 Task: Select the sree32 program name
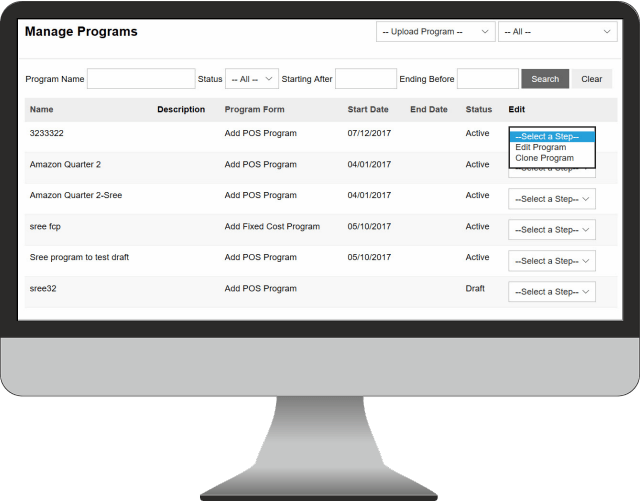[x=43, y=288]
